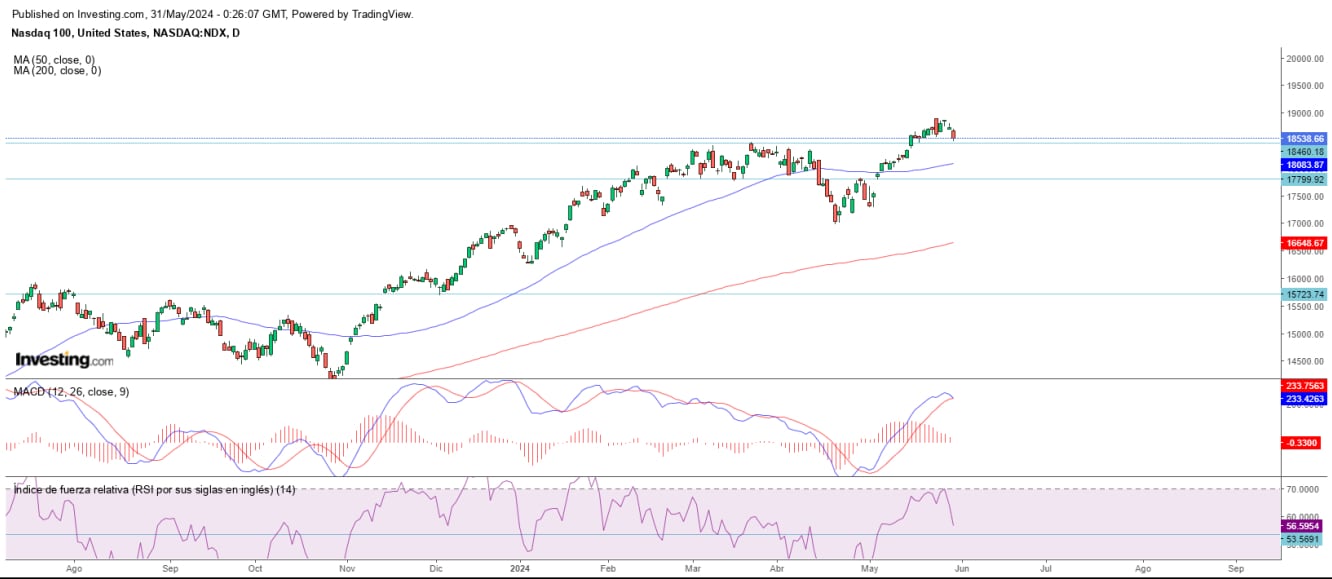Screen dimensions: 1332x579
Task: Select the Nov label on time axis
Action: click(347, 568)
